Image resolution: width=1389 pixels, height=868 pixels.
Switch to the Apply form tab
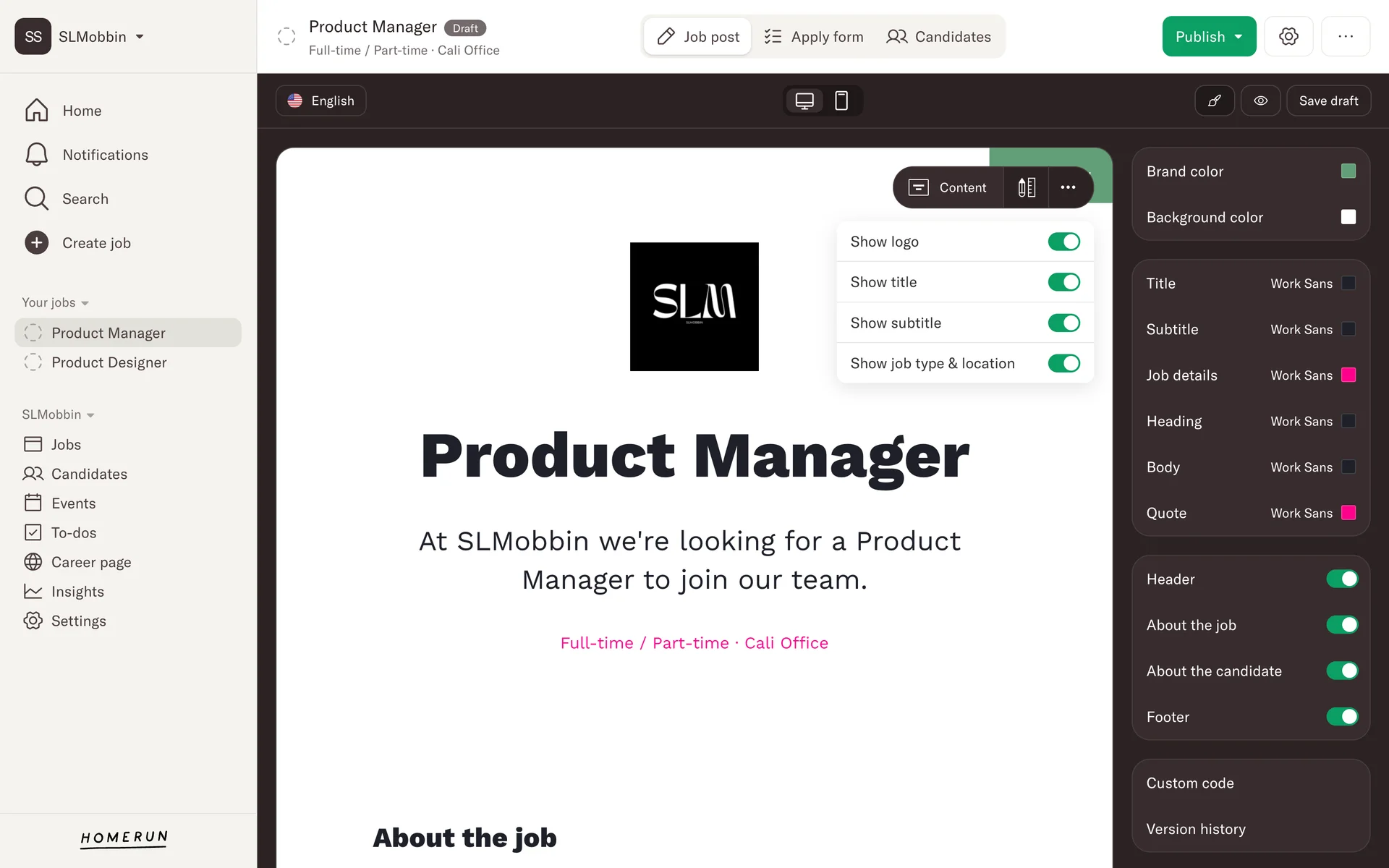click(813, 36)
